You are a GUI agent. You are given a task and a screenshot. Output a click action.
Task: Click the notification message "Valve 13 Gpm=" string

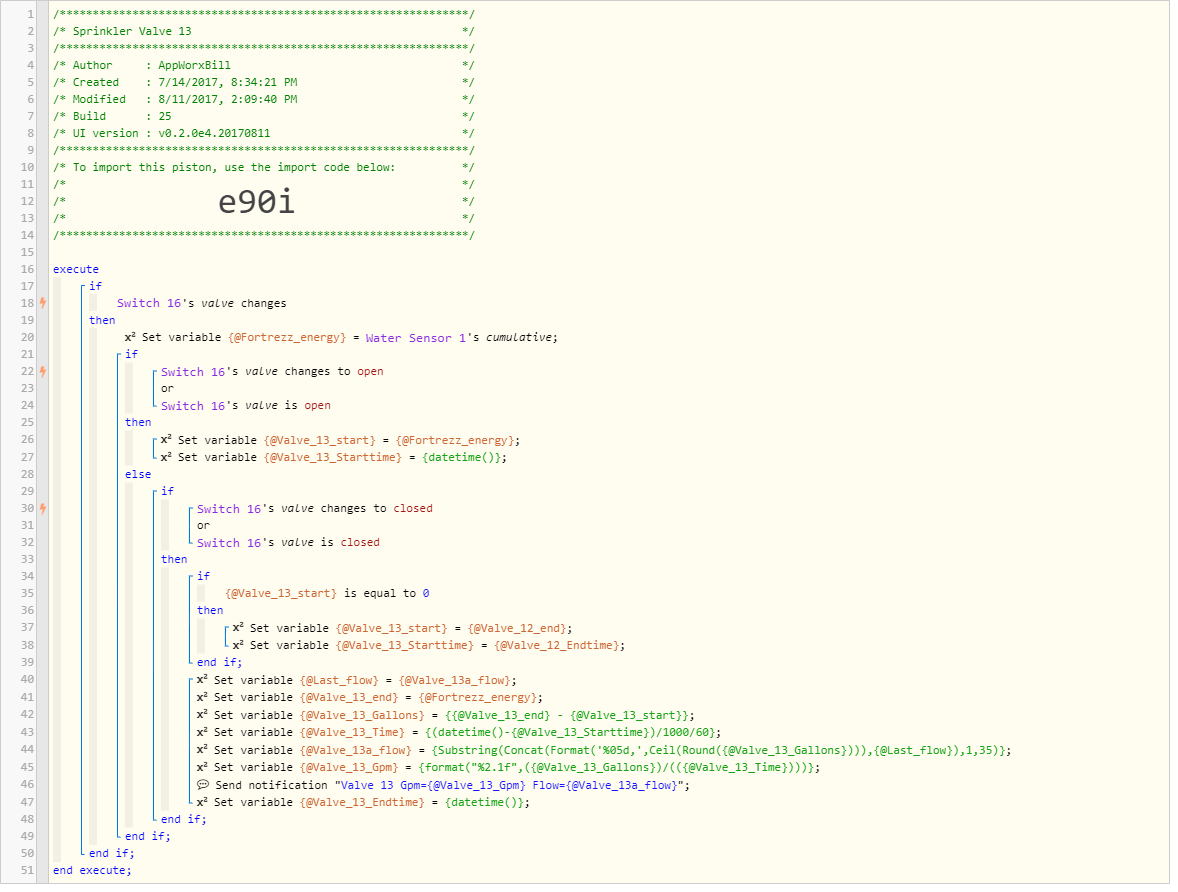click(x=511, y=785)
